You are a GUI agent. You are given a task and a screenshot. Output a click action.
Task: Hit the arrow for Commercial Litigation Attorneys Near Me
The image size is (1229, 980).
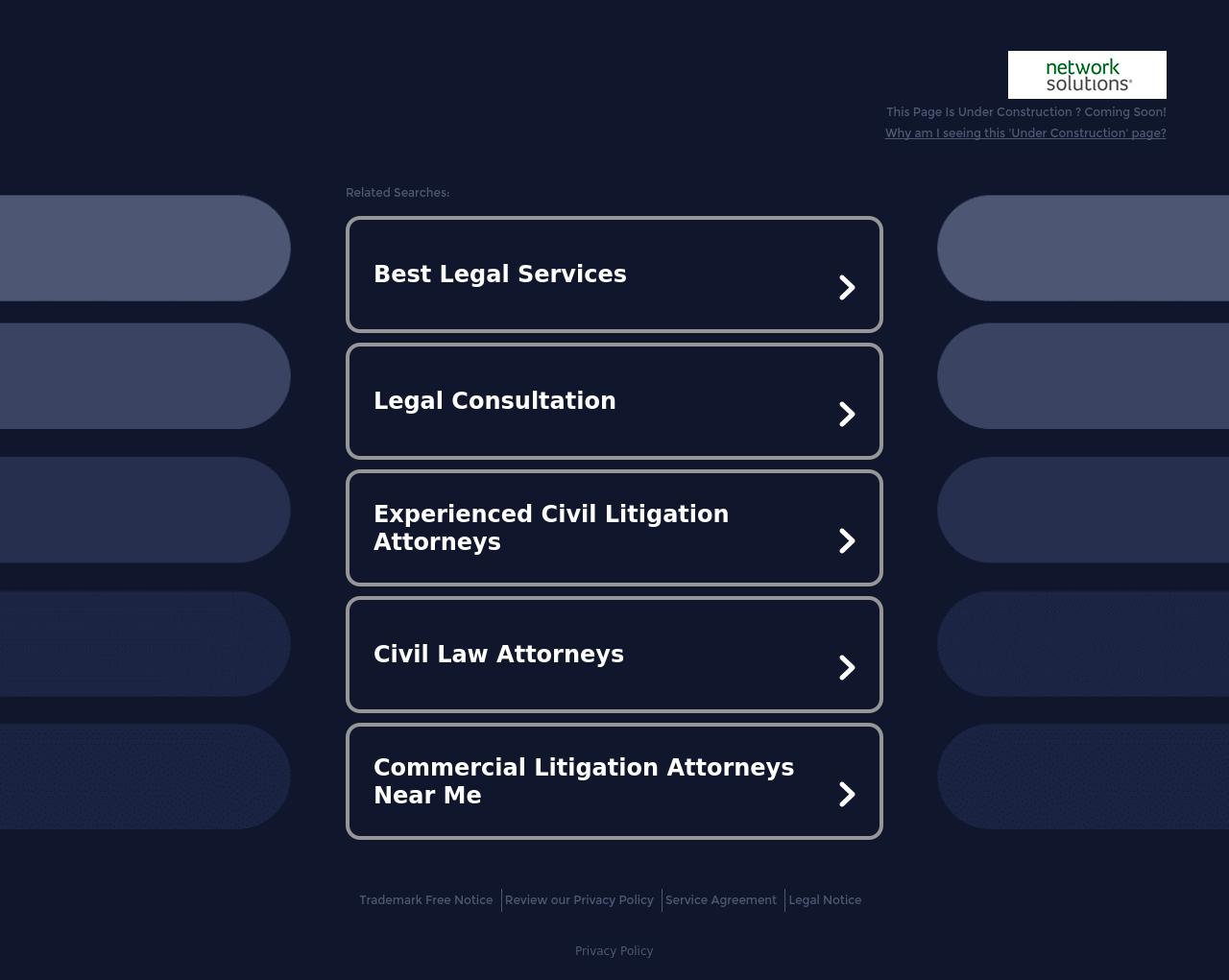tap(847, 794)
